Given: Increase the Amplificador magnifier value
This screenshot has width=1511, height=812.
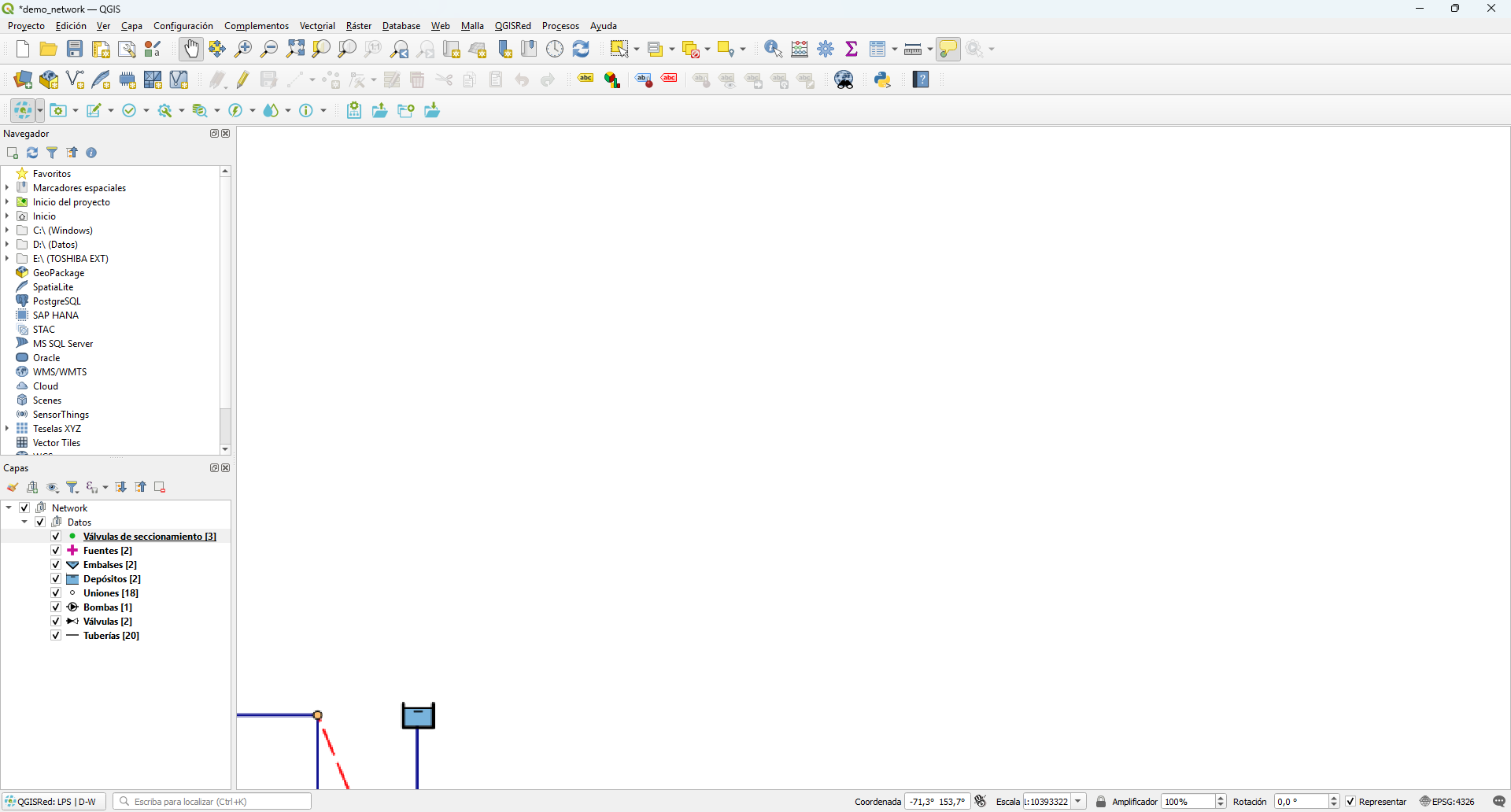Looking at the screenshot, I should [x=1221, y=798].
